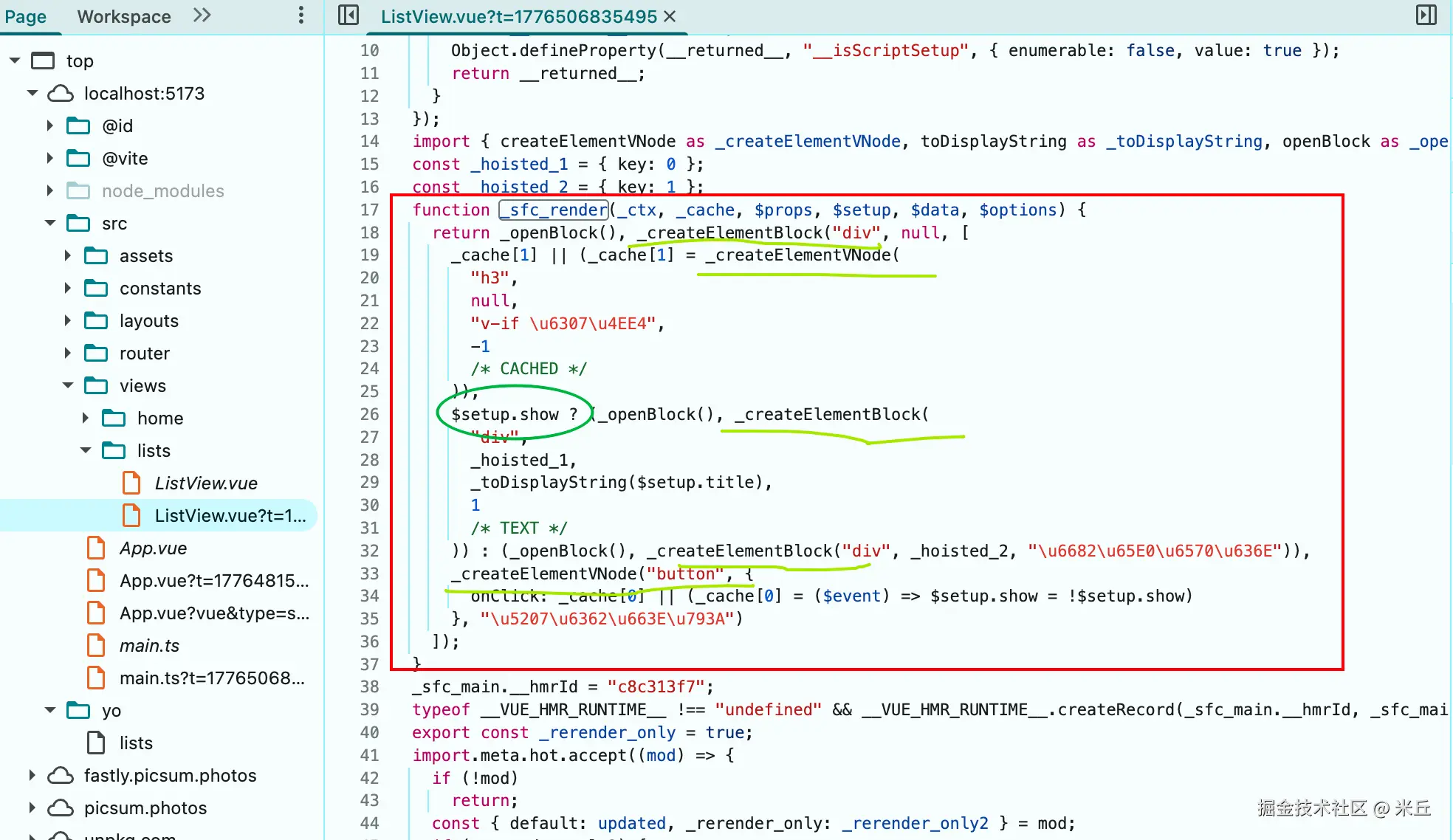Collapse the src folder

coord(50,224)
